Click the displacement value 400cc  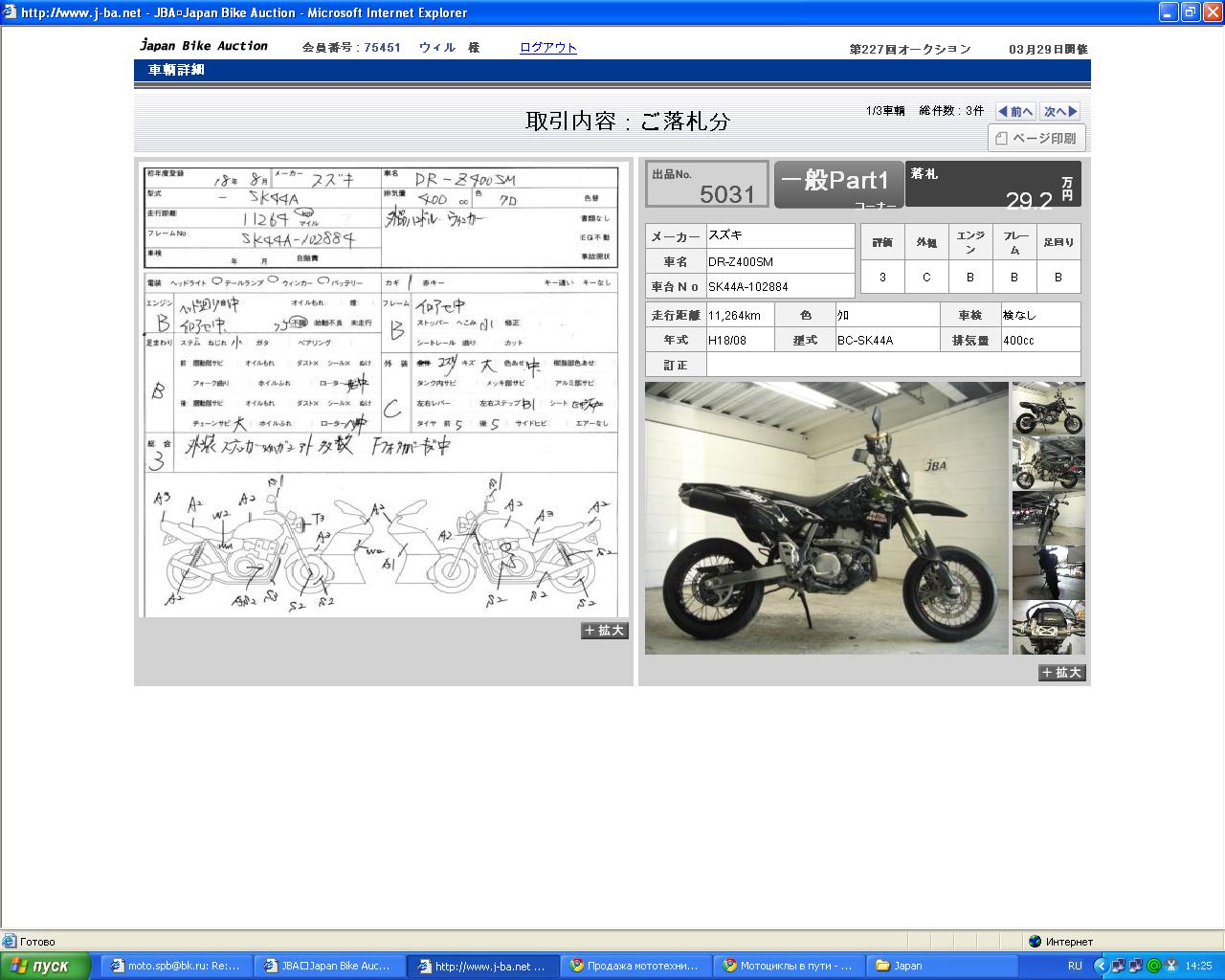coord(1040,340)
